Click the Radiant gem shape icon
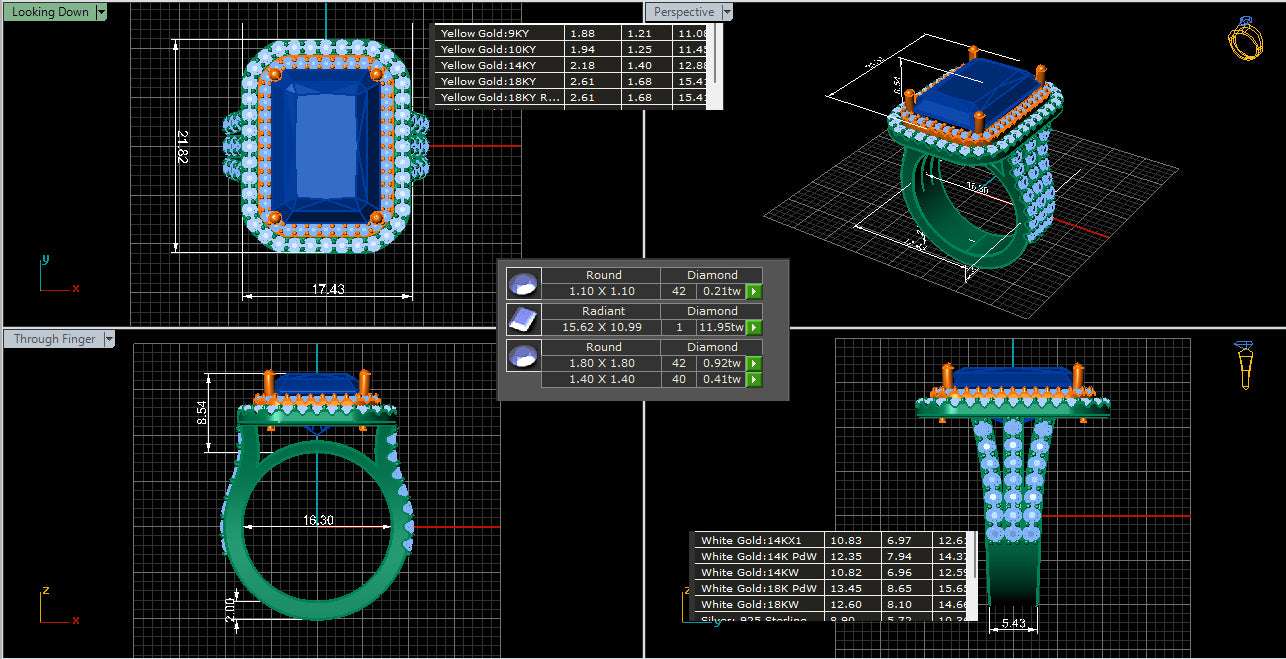 (x=523, y=319)
